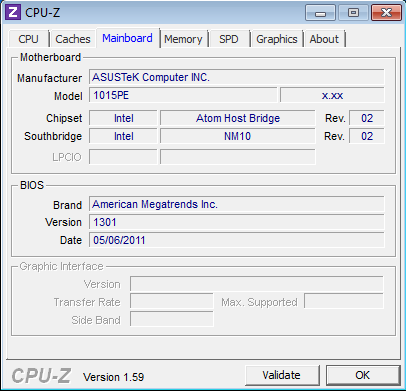
Task: Select the NM10 southbridge field
Action: pyautogui.click(x=238, y=136)
